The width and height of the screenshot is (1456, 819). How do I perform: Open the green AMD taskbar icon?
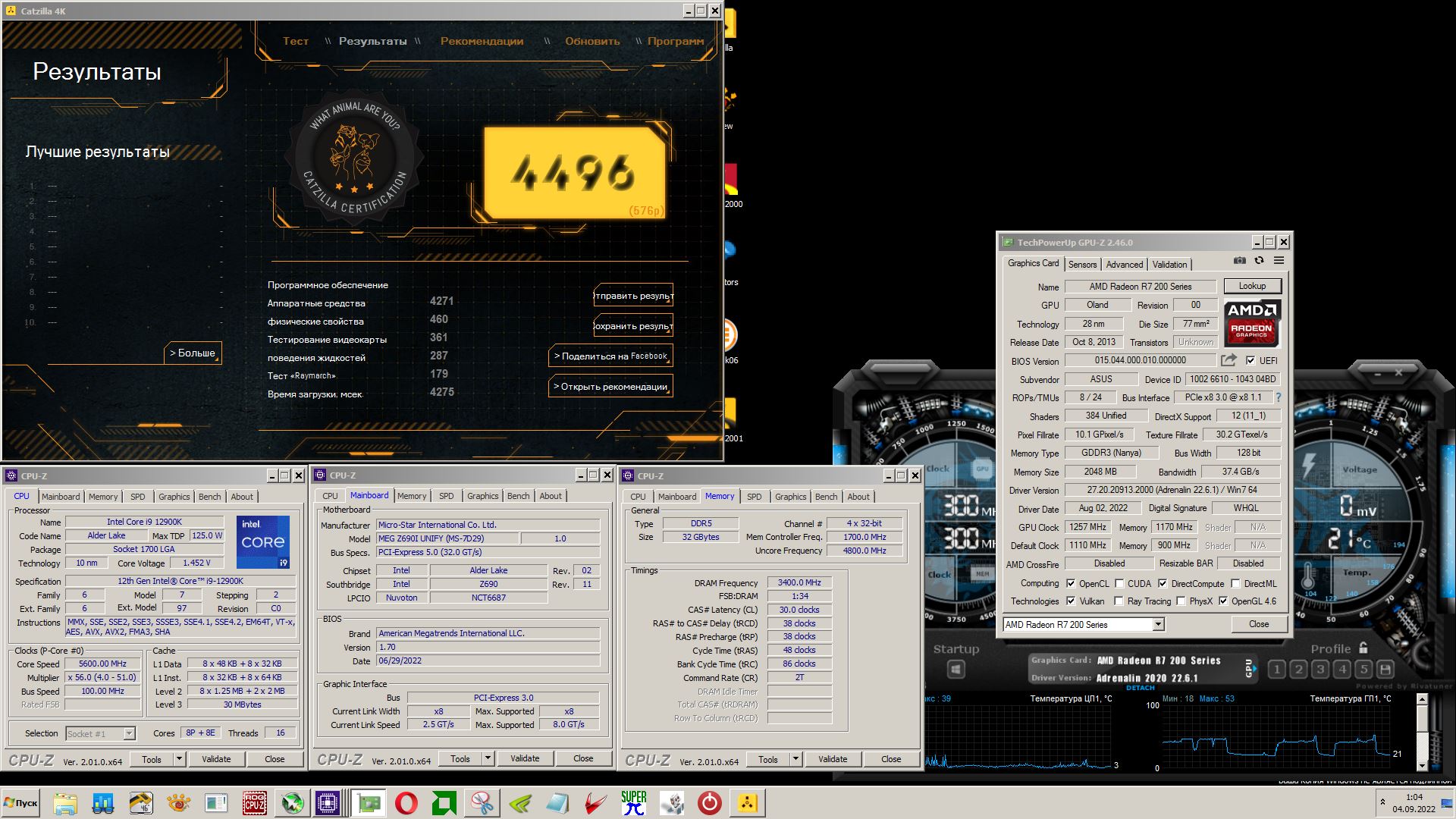coord(444,802)
